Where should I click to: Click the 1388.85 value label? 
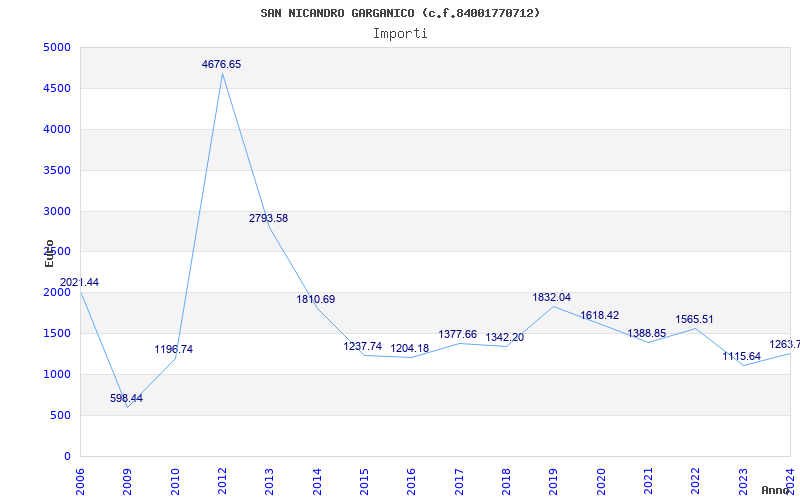coord(646,333)
